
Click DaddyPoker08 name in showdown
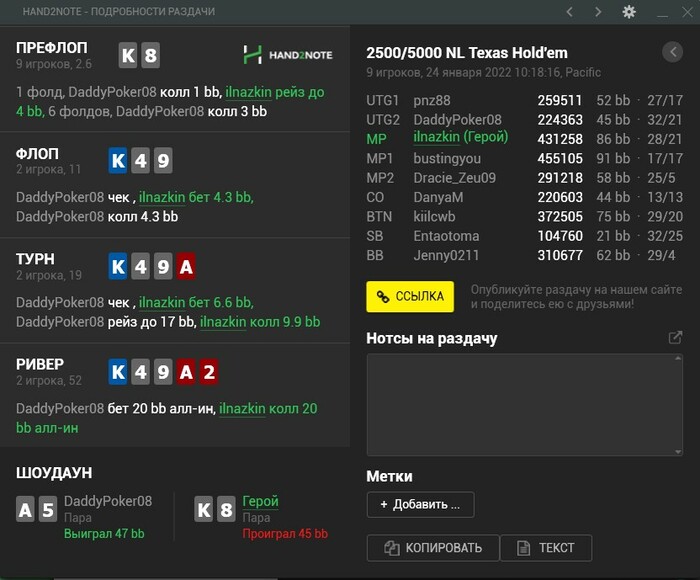[108, 501]
